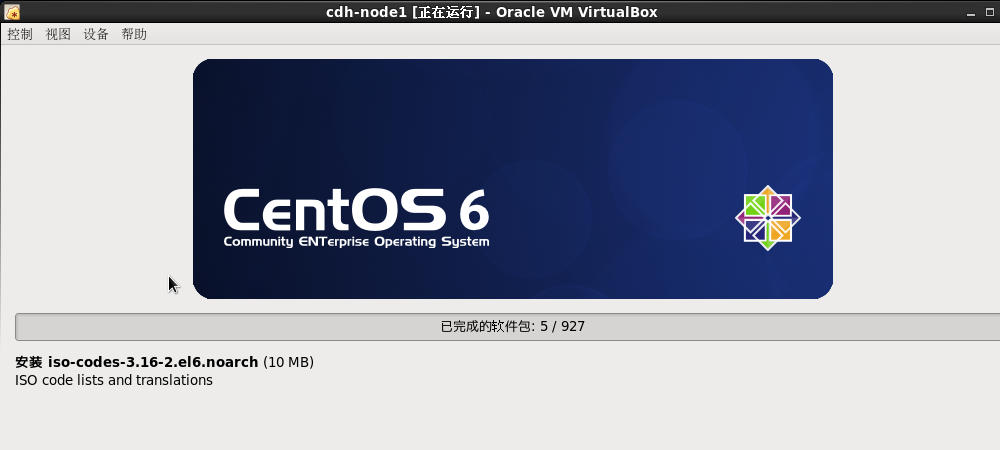
Task: Open the 帮助 menu
Action: pos(134,34)
